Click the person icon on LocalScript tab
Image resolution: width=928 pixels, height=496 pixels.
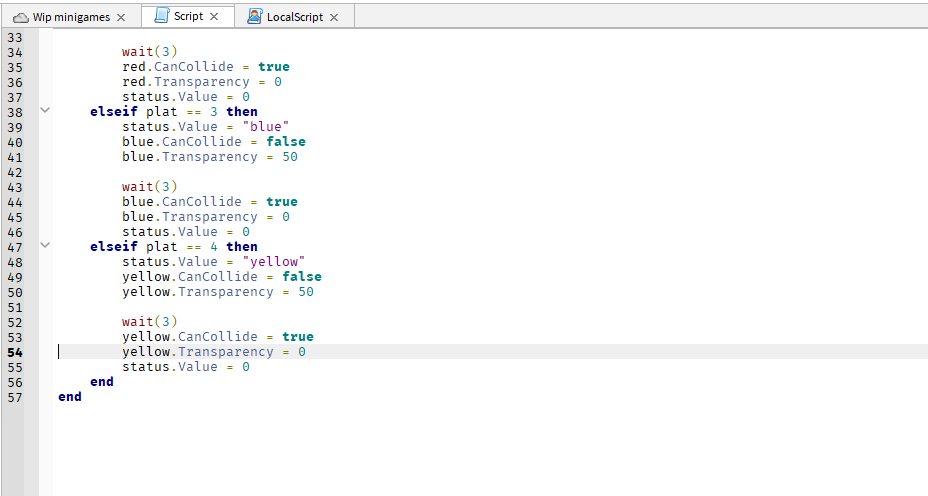coord(254,17)
